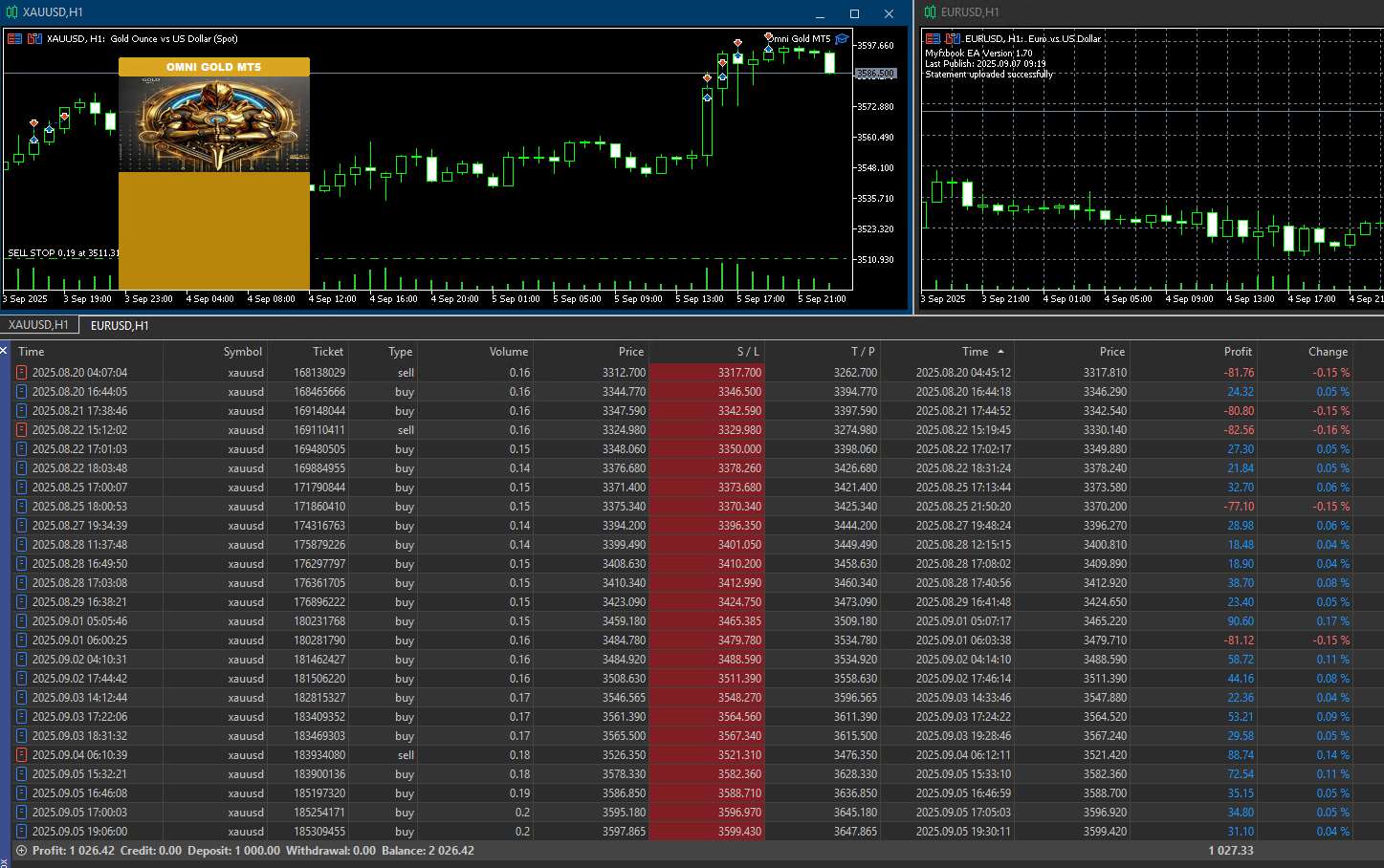
Task: Click the Myfxbook EA Version 1.70 label on EURUSD chart
Action: [978, 54]
